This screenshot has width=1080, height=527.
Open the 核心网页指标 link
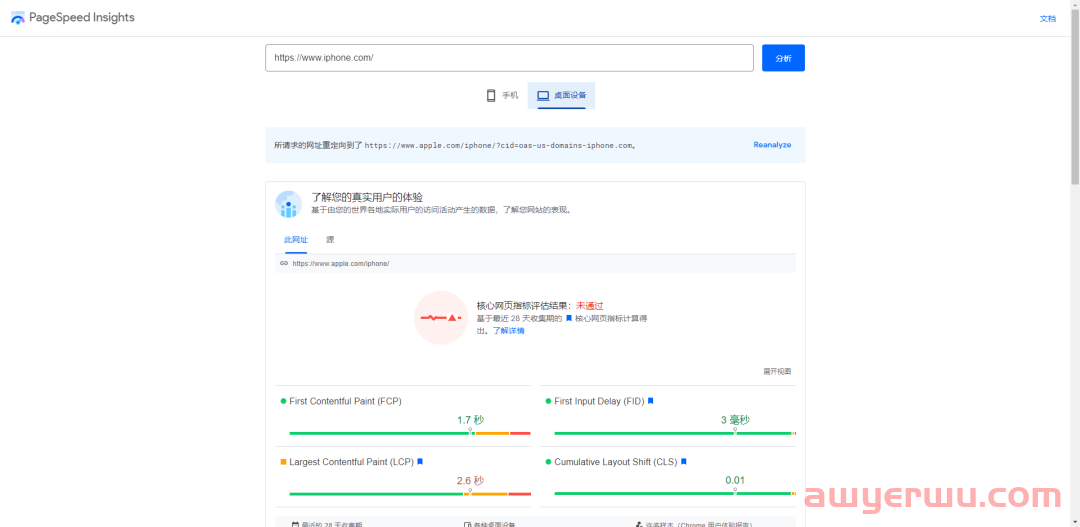tap(599, 319)
